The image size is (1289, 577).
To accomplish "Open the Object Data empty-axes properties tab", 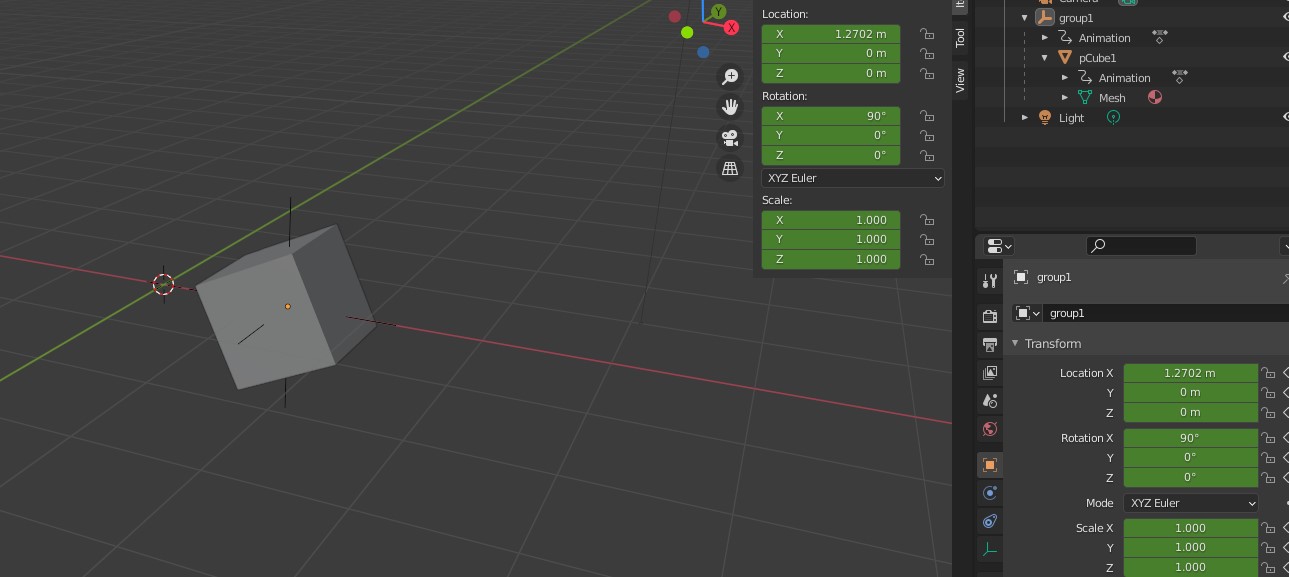I will [990, 549].
